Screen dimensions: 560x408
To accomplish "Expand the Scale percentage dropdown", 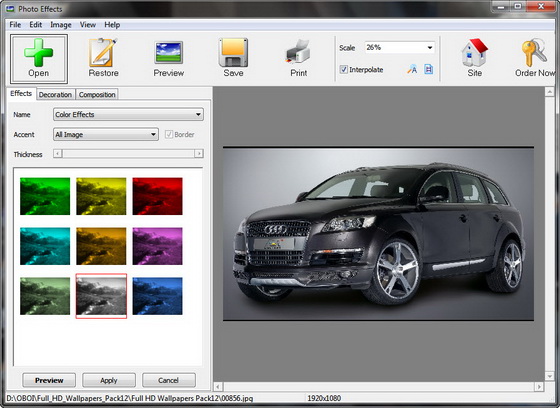I will pyautogui.click(x=430, y=48).
